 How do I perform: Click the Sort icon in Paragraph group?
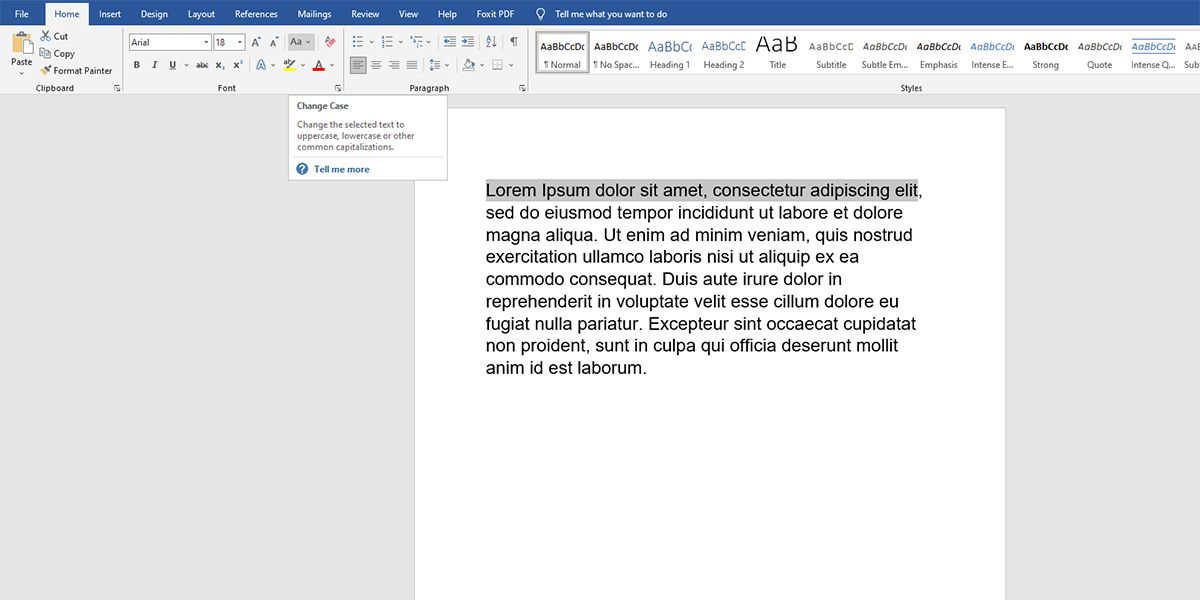pos(490,40)
